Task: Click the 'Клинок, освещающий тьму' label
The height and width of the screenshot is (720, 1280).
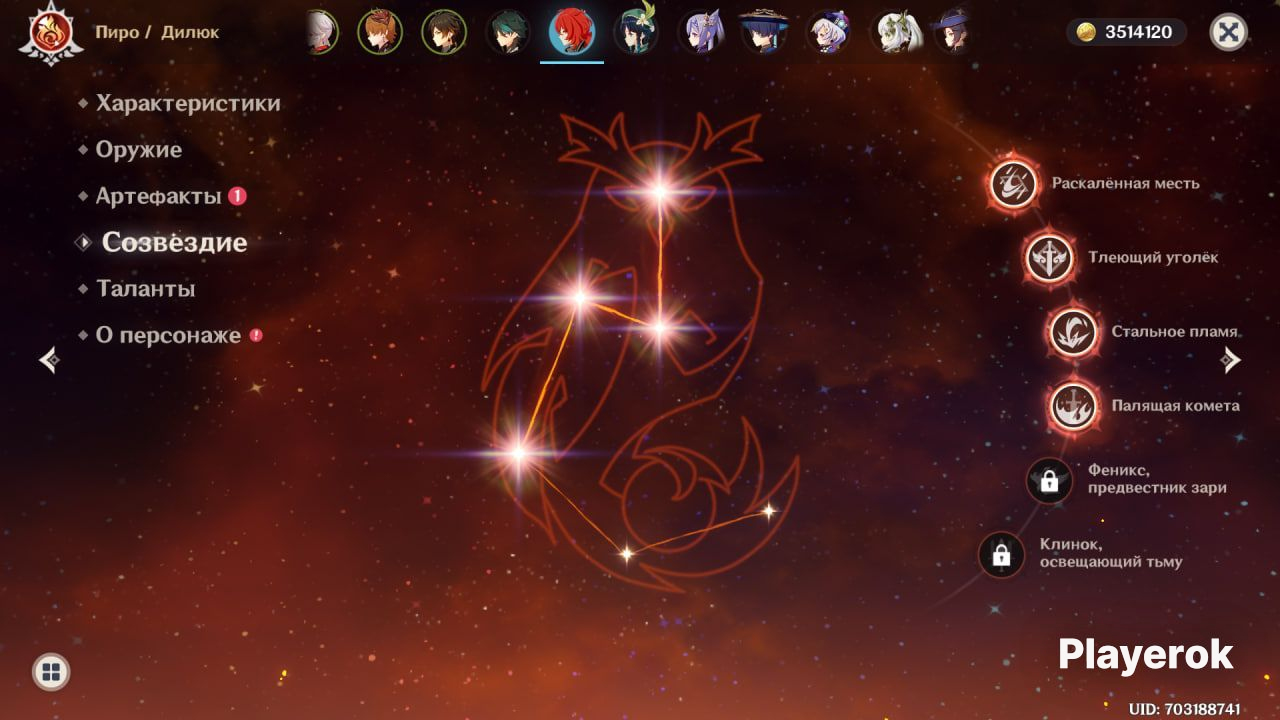Action: pyautogui.click(x=1111, y=553)
